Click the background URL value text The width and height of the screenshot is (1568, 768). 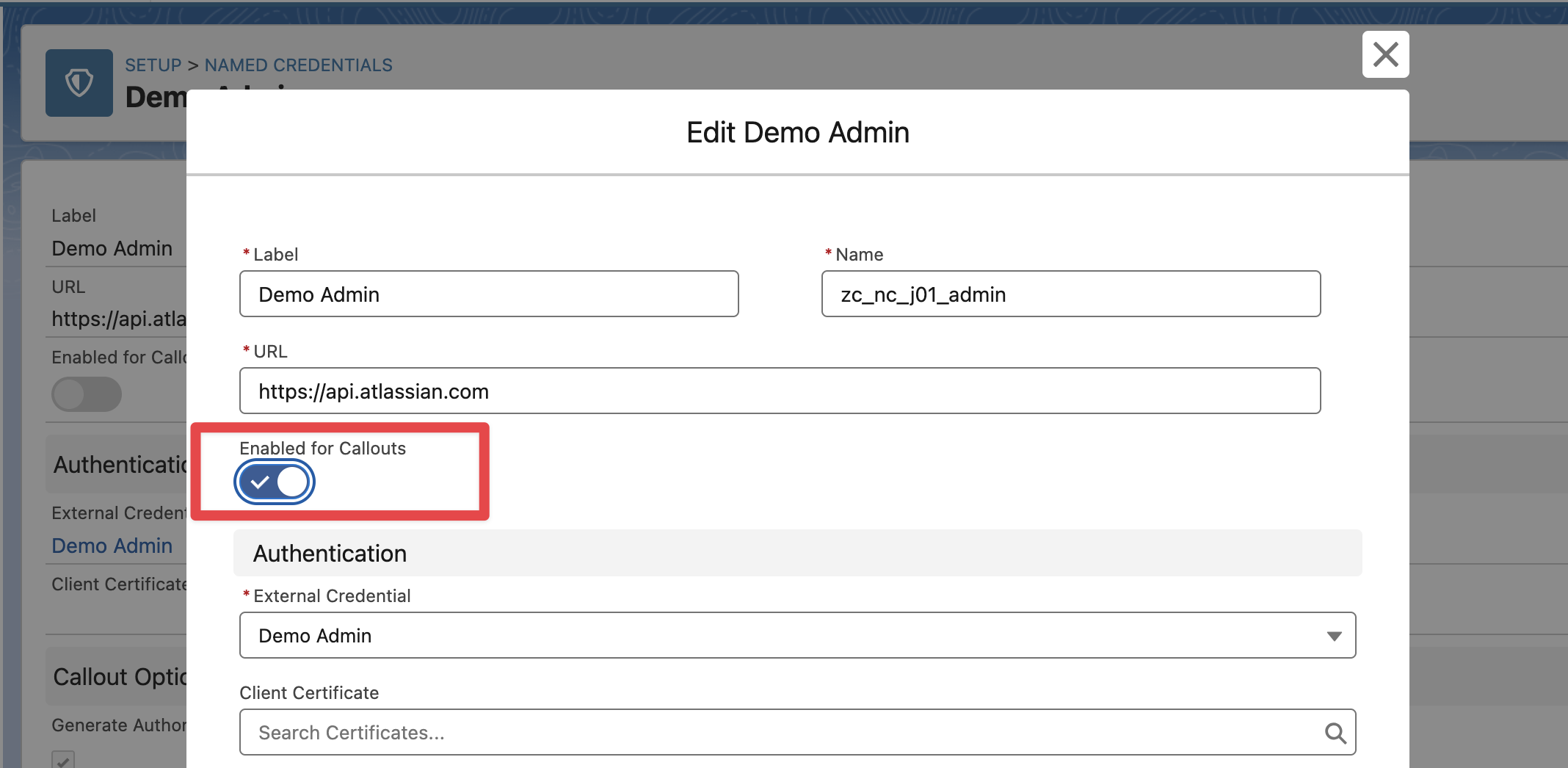(x=119, y=319)
